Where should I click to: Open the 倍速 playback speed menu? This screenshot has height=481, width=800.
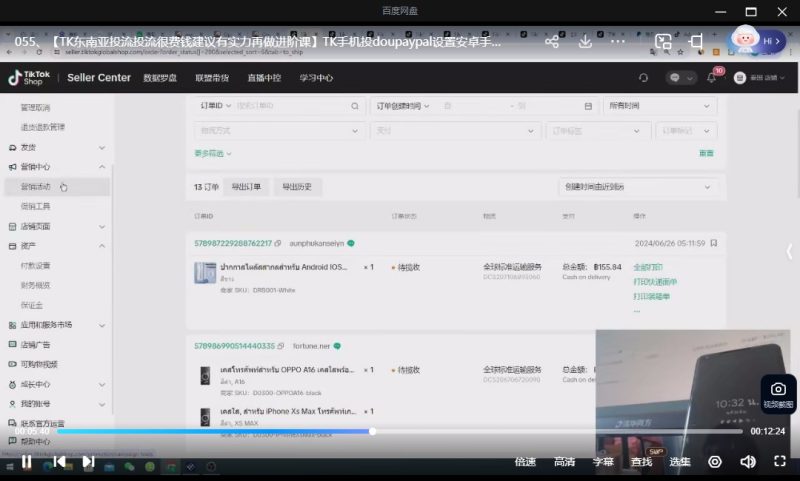click(x=525, y=462)
